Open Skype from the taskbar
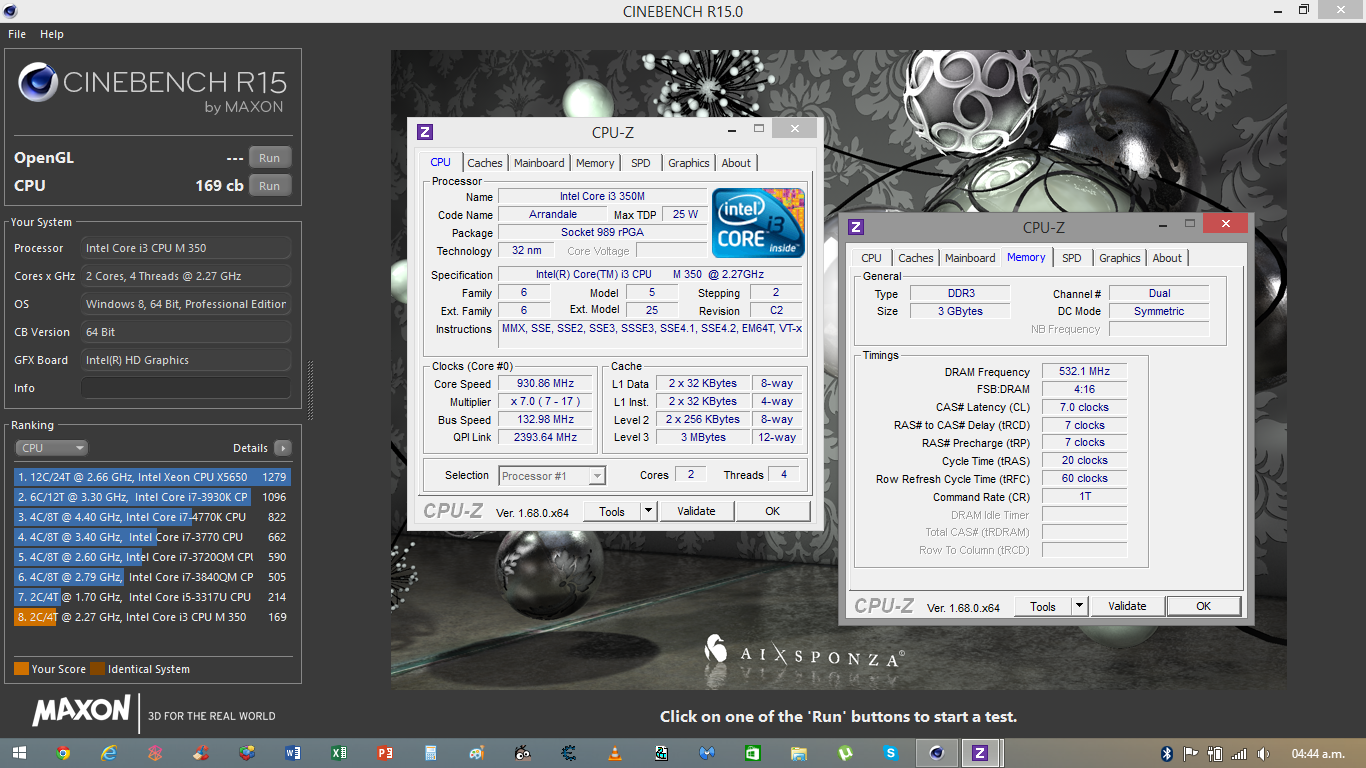The width and height of the screenshot is (1366, 768). click(890, 753)
